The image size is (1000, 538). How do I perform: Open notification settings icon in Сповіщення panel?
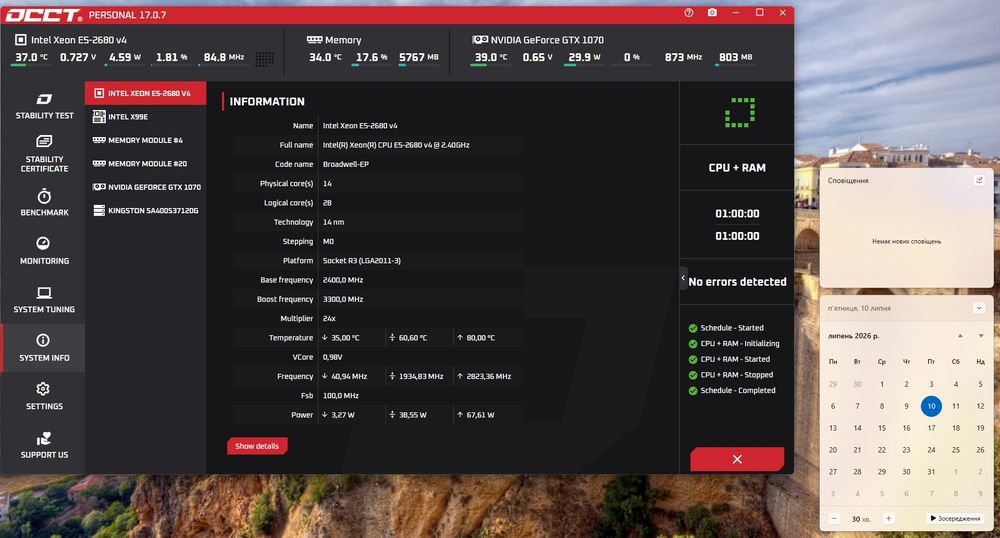[979, 180]
